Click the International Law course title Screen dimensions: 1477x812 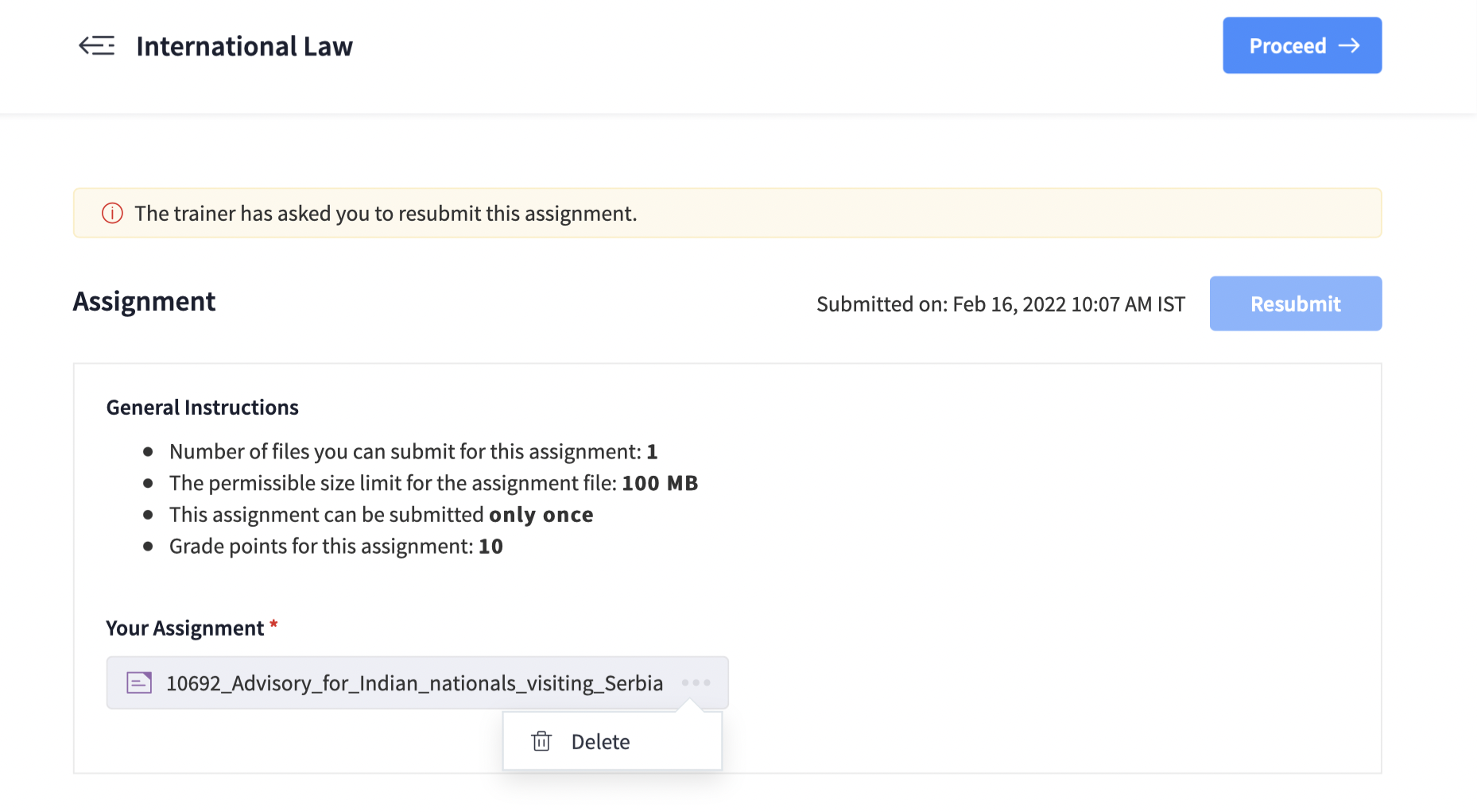click(244, 46)
